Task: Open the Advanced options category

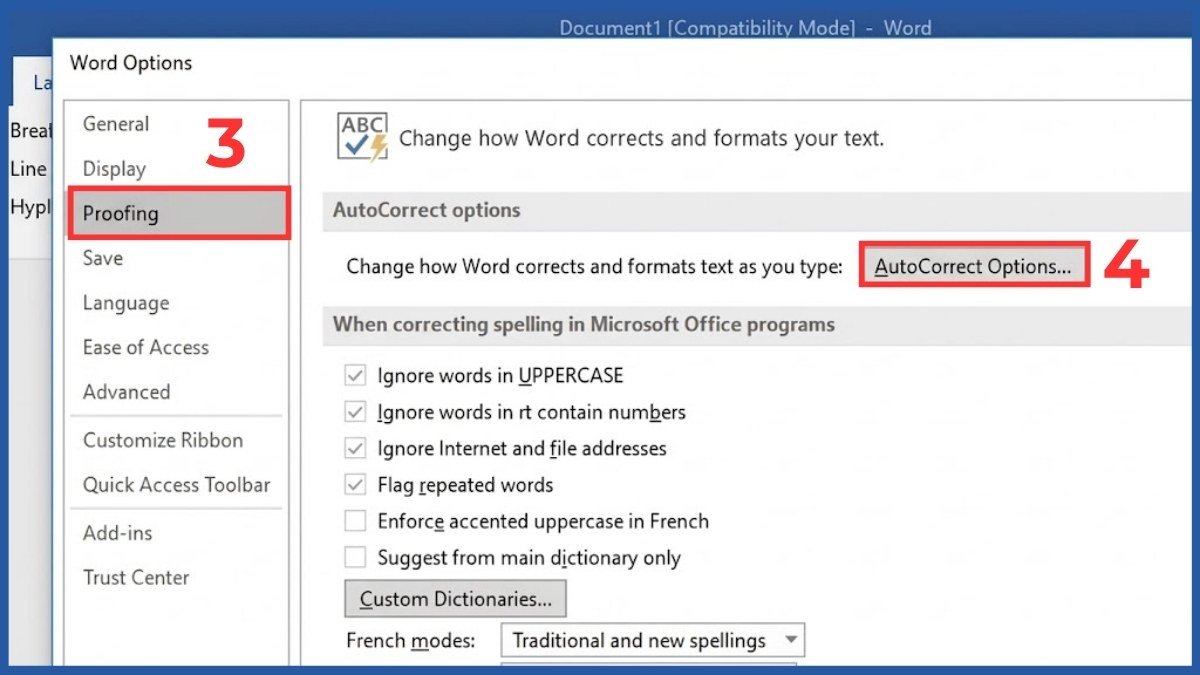Action: coord(126,392)
